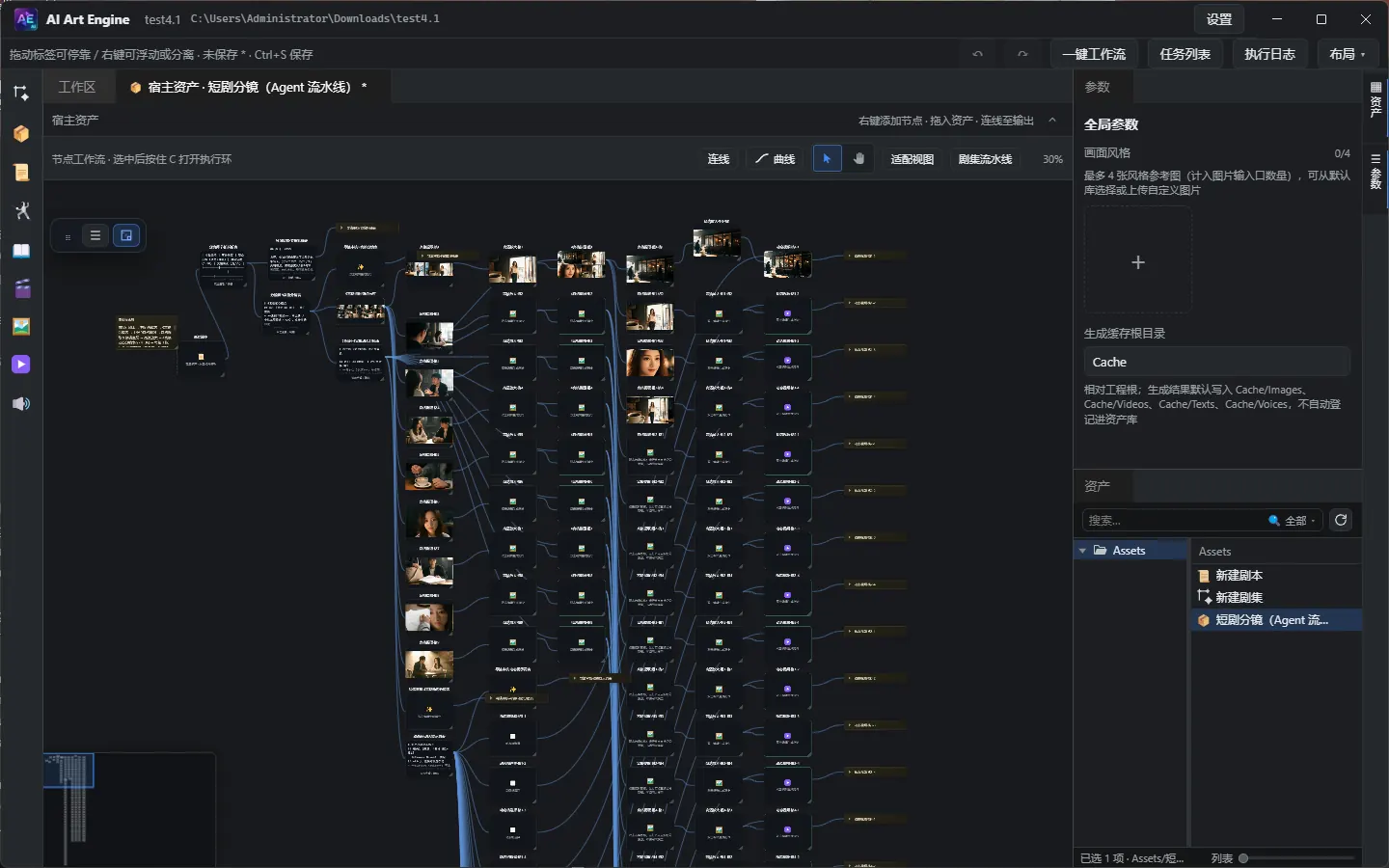The width and height of the screenshot is (1389, 868).
Task: Open the script scroll icon in left sidebar
Action: (21, 173)
